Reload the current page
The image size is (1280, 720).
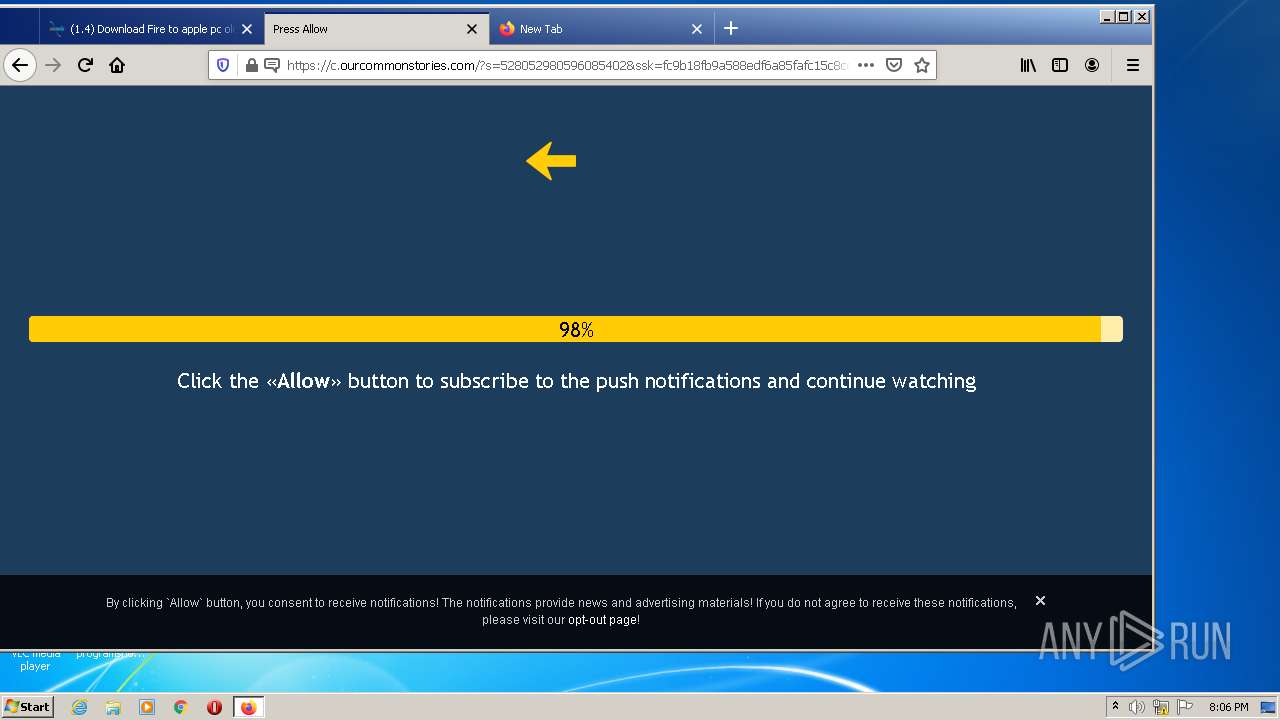click(x=85, y=65)
